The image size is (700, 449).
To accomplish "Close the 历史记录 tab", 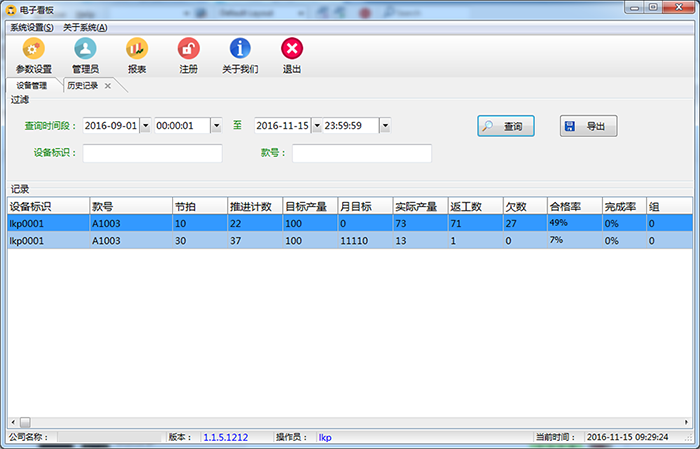I will tap(108, 86).
